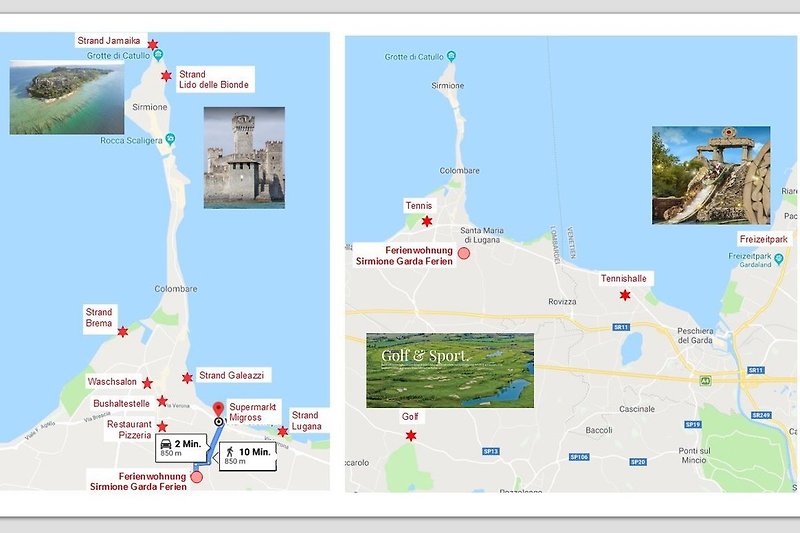Open the Gardaland amusement park photo
The width and height of the screenshot is (800, 533).
click(711, 175)
